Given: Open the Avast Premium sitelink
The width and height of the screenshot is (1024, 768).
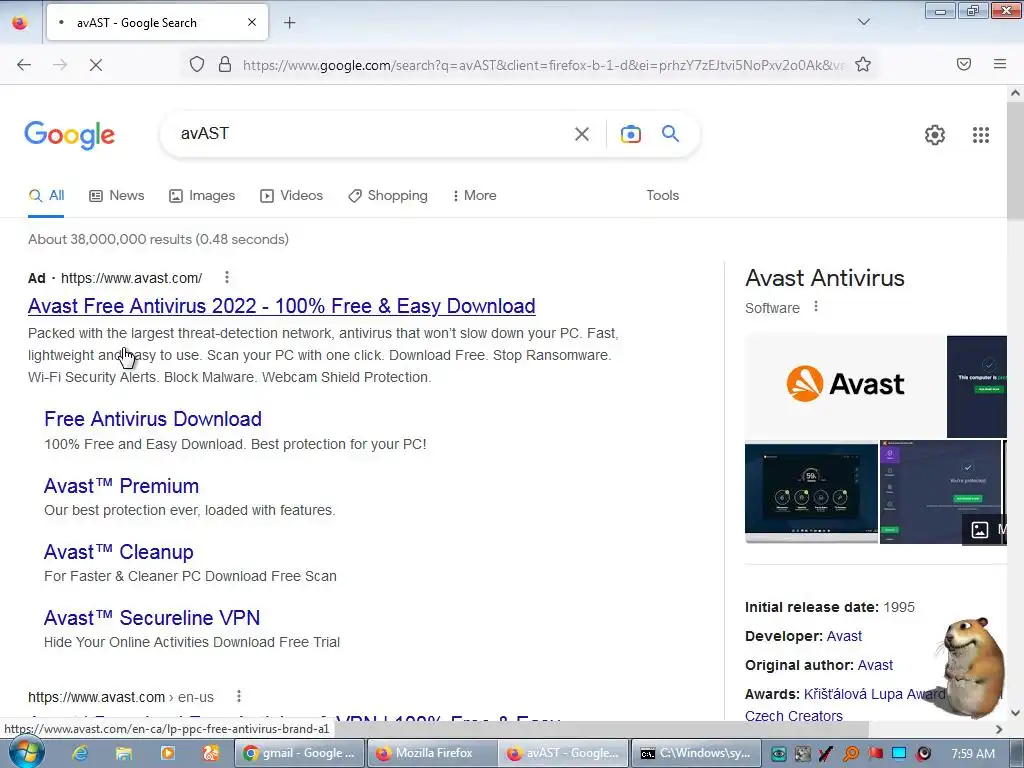Looking at the screenshot, I should (121, 486).
